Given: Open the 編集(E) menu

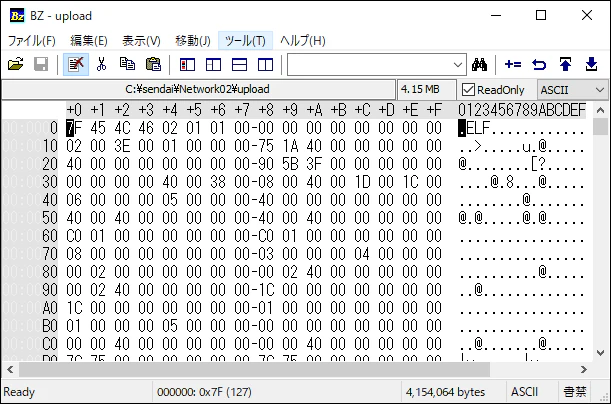Looking at the screenshot, I should pyautogui.click(x=89, y=41).
